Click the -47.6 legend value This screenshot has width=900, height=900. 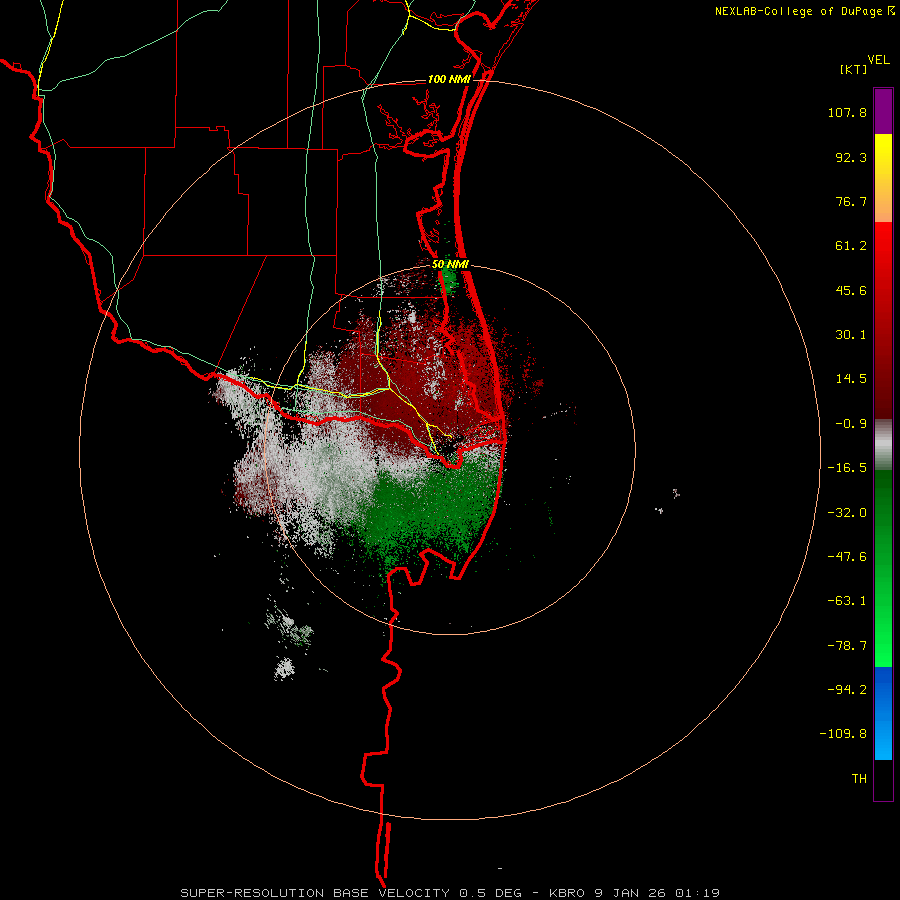(x=847, y=557)
